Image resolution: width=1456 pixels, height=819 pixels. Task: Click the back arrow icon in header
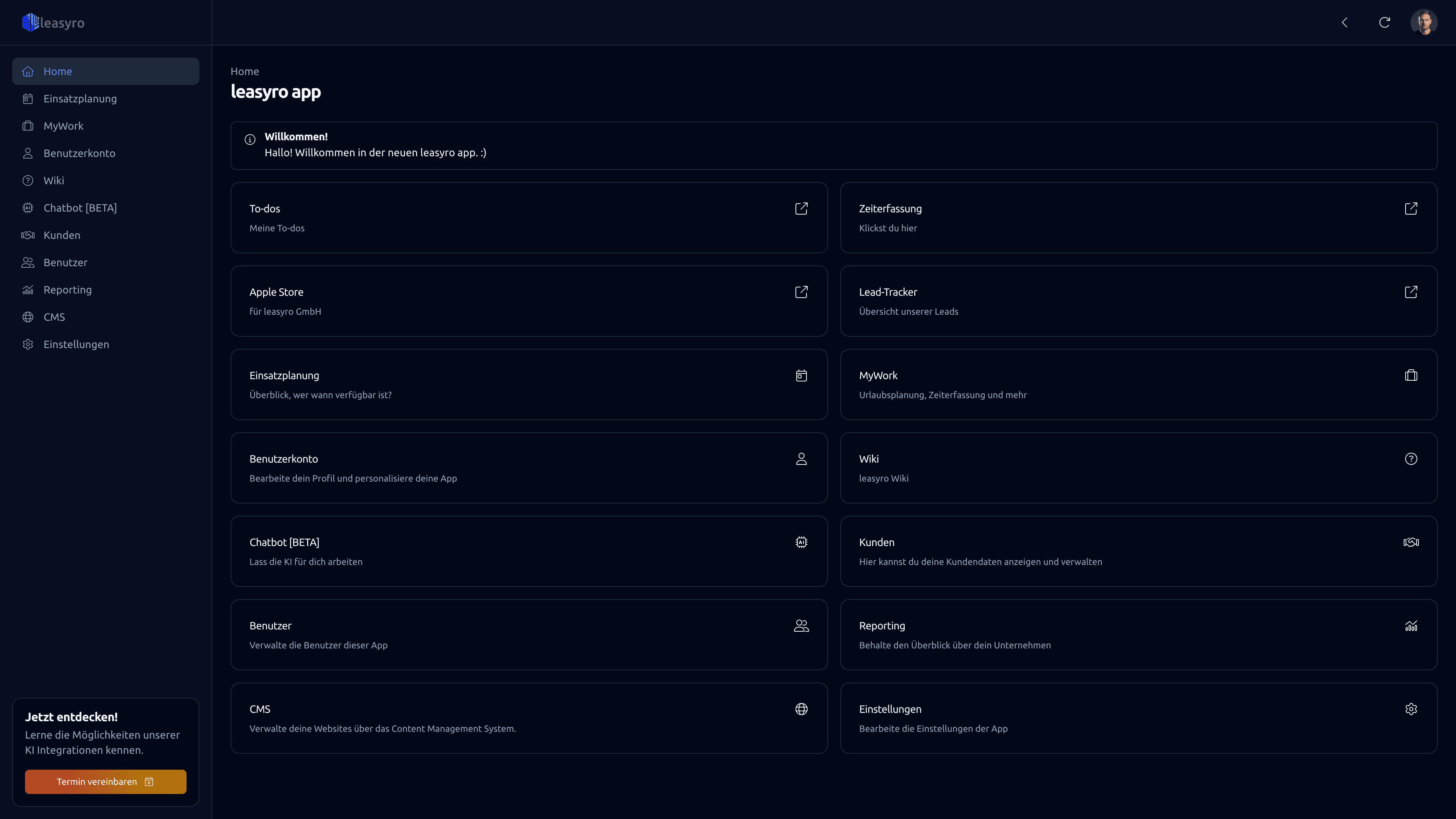pyautogui.click(x=1345, y=23)
